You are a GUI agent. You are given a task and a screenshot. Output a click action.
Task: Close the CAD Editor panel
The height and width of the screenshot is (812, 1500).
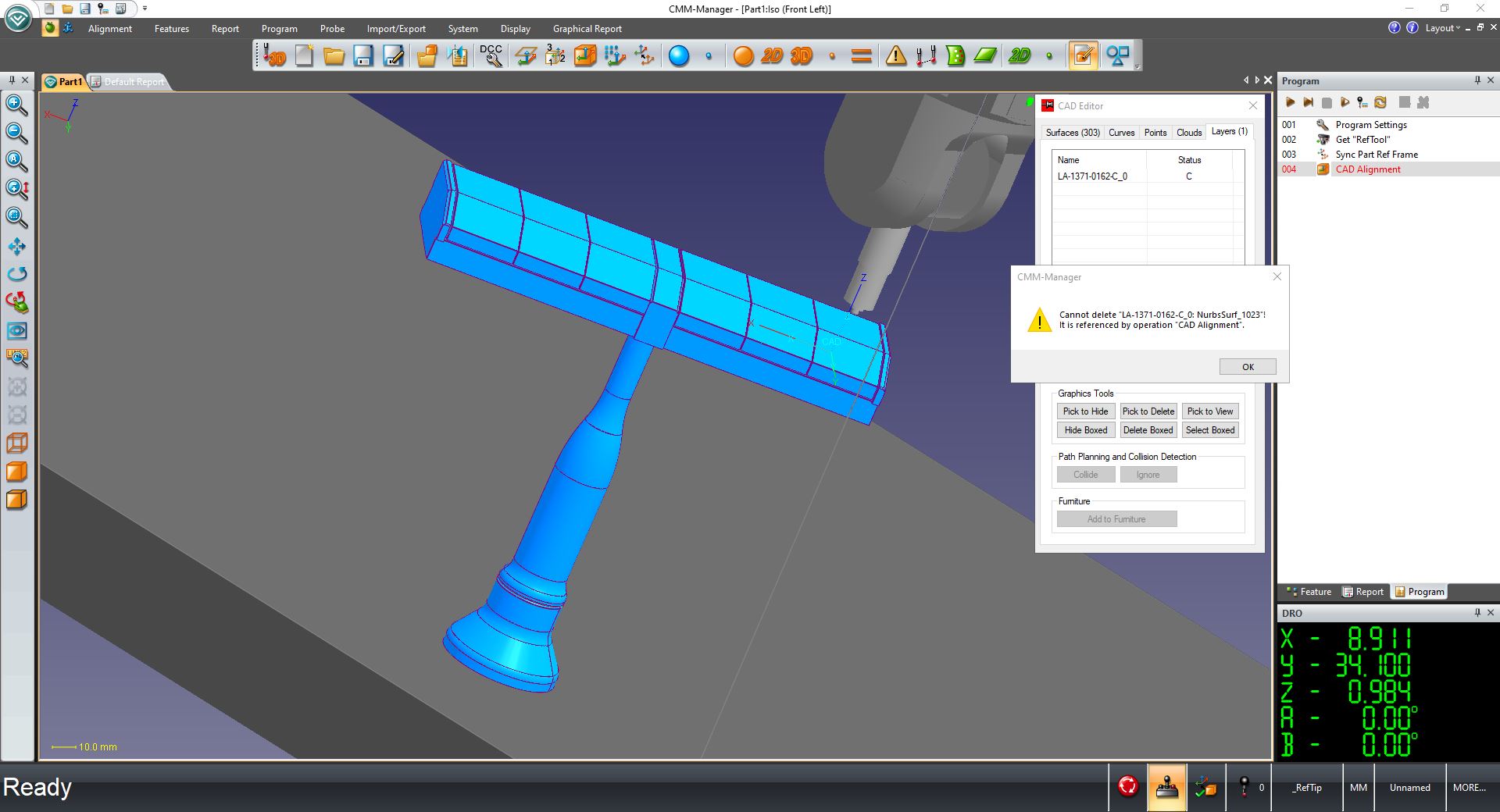click(1253, 105)
